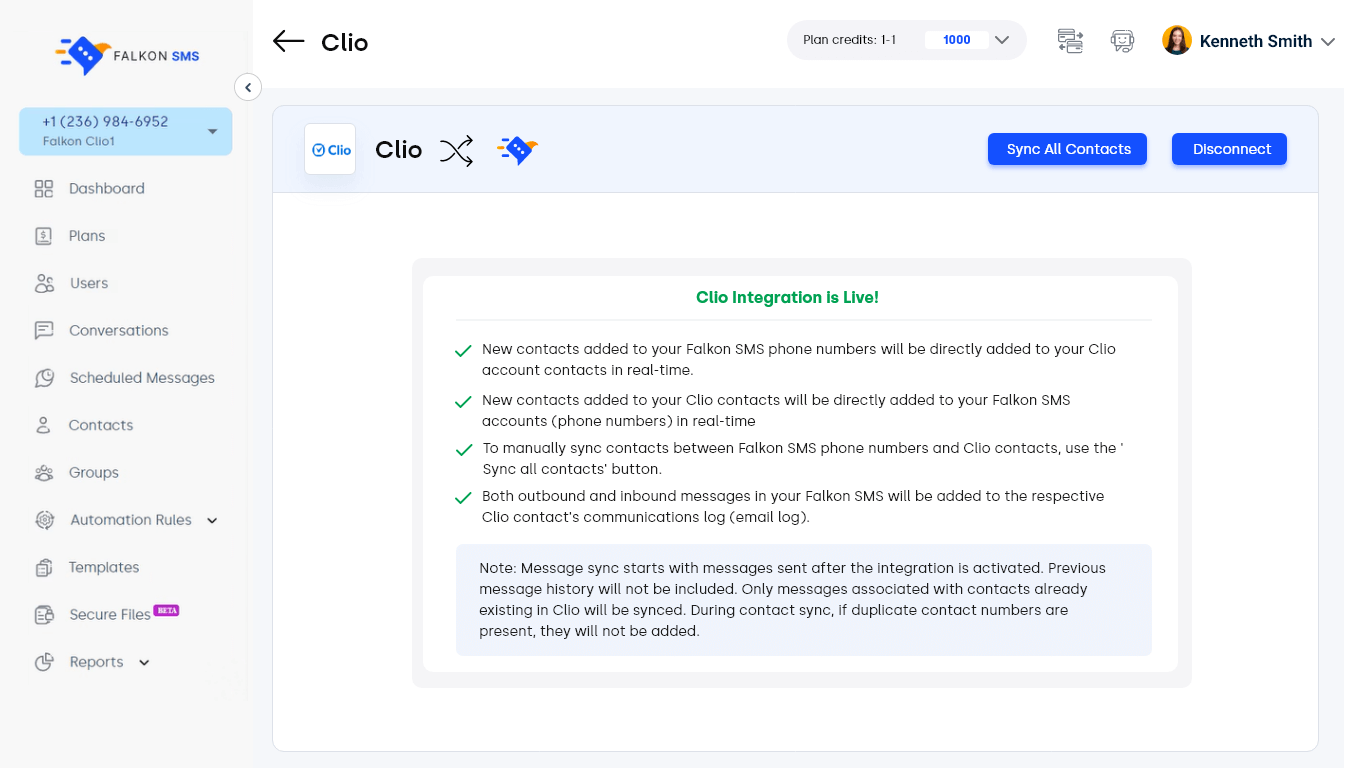Click the Contacts person icon
1366x768 pixels.
(x=43, y=426)
